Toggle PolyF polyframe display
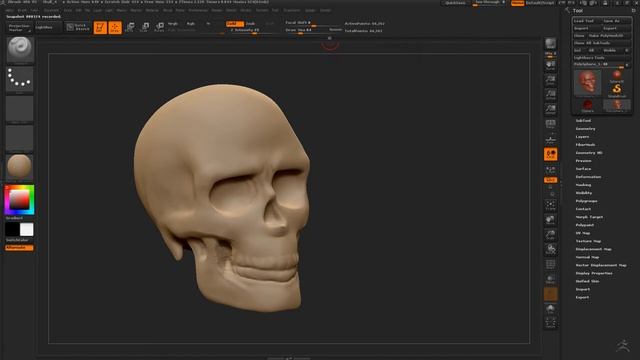 (x=550, y=264)
